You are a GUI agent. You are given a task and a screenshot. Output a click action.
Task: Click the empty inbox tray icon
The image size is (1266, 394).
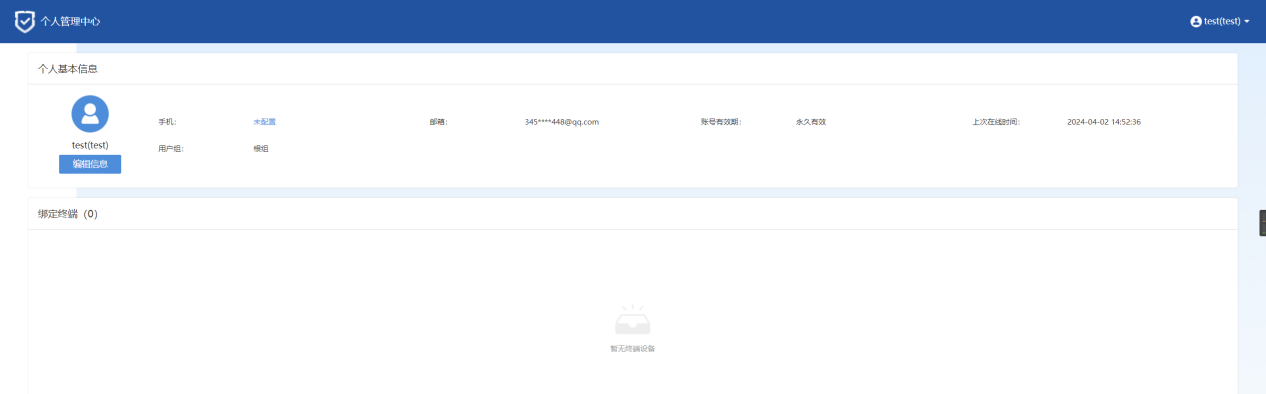click(x=632, y=321)
